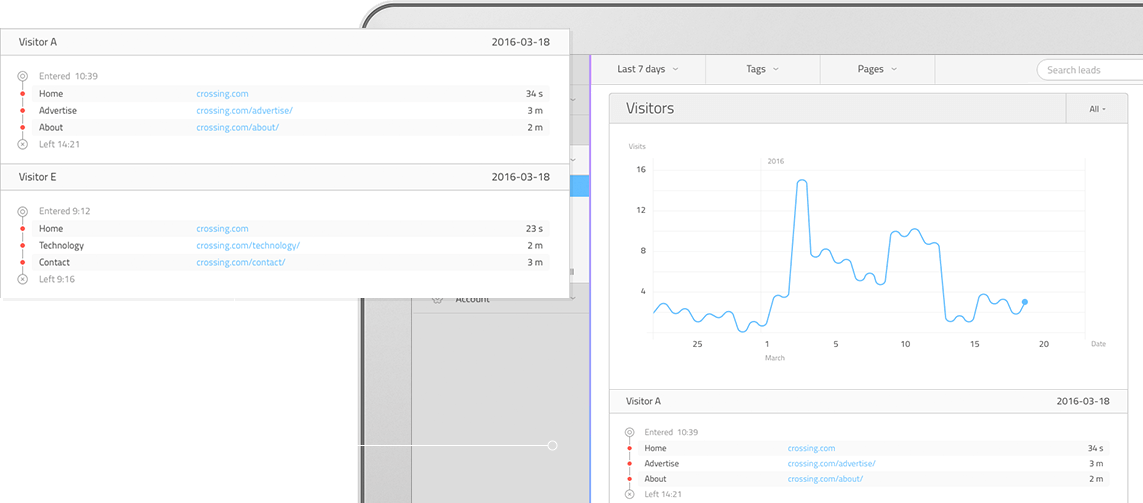This screenshot has width=1143, height=503.
Task: Select the About red marker in dashboard Visitor A panel
Action: point(629,479)
